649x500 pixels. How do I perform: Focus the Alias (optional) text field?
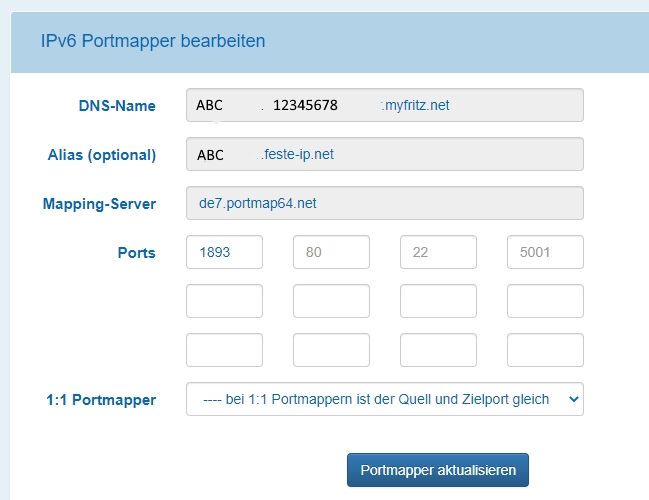(384, 155)
